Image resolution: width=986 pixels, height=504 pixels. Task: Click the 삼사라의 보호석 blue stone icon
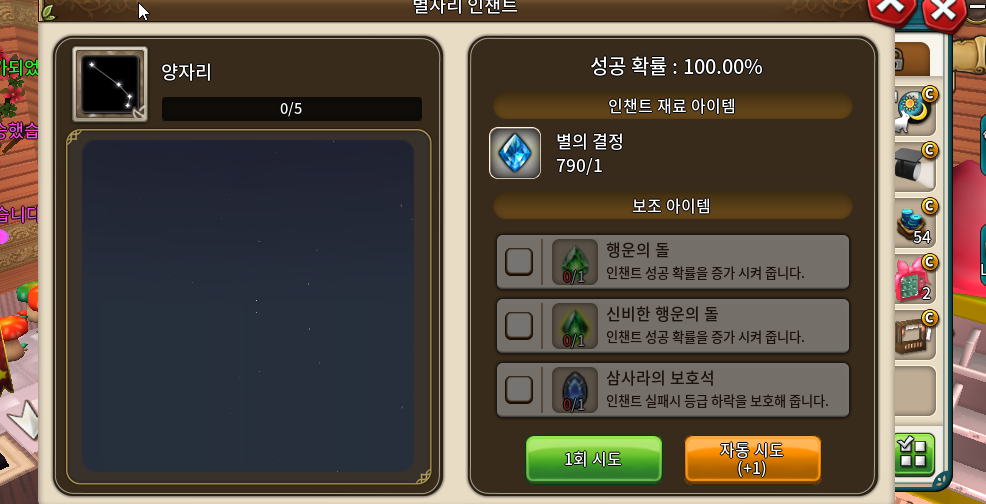pyautogui.click(x=574, y=389)
